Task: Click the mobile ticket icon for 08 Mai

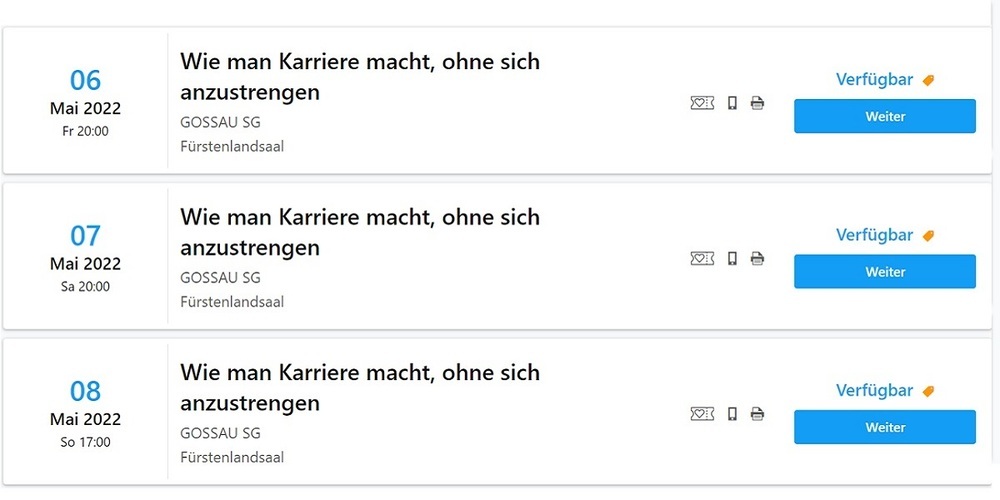Action: 732,414
